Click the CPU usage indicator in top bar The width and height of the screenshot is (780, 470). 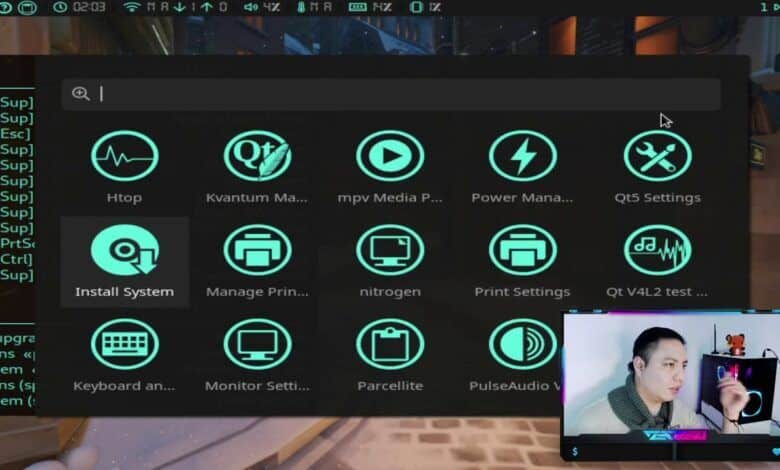coord(426,7)
